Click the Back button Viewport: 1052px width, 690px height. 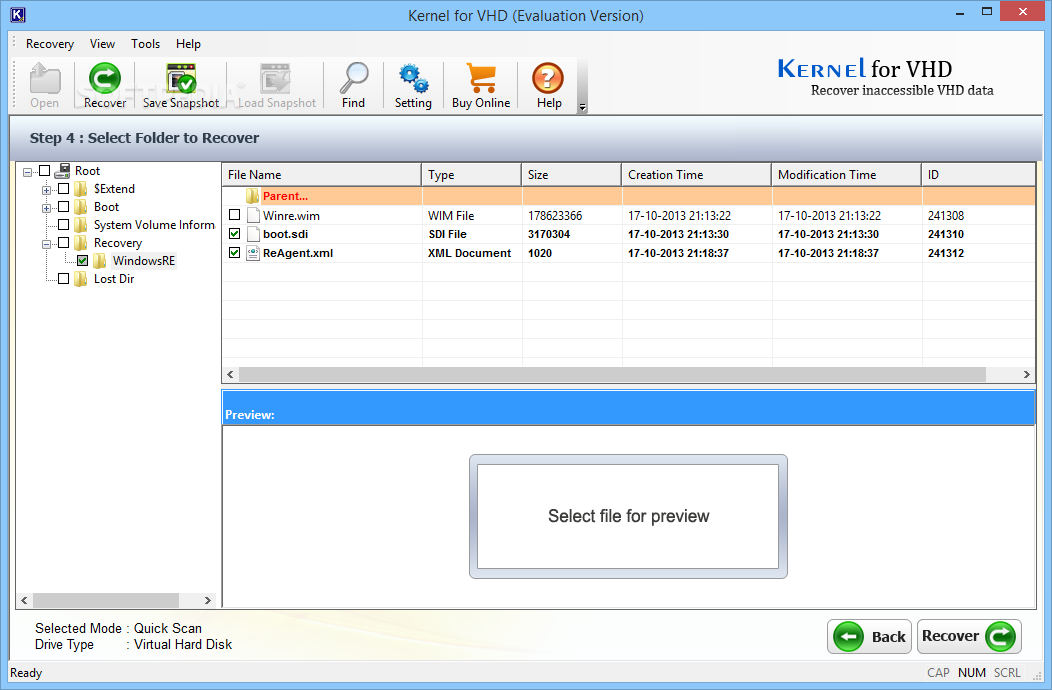(870, 636)
